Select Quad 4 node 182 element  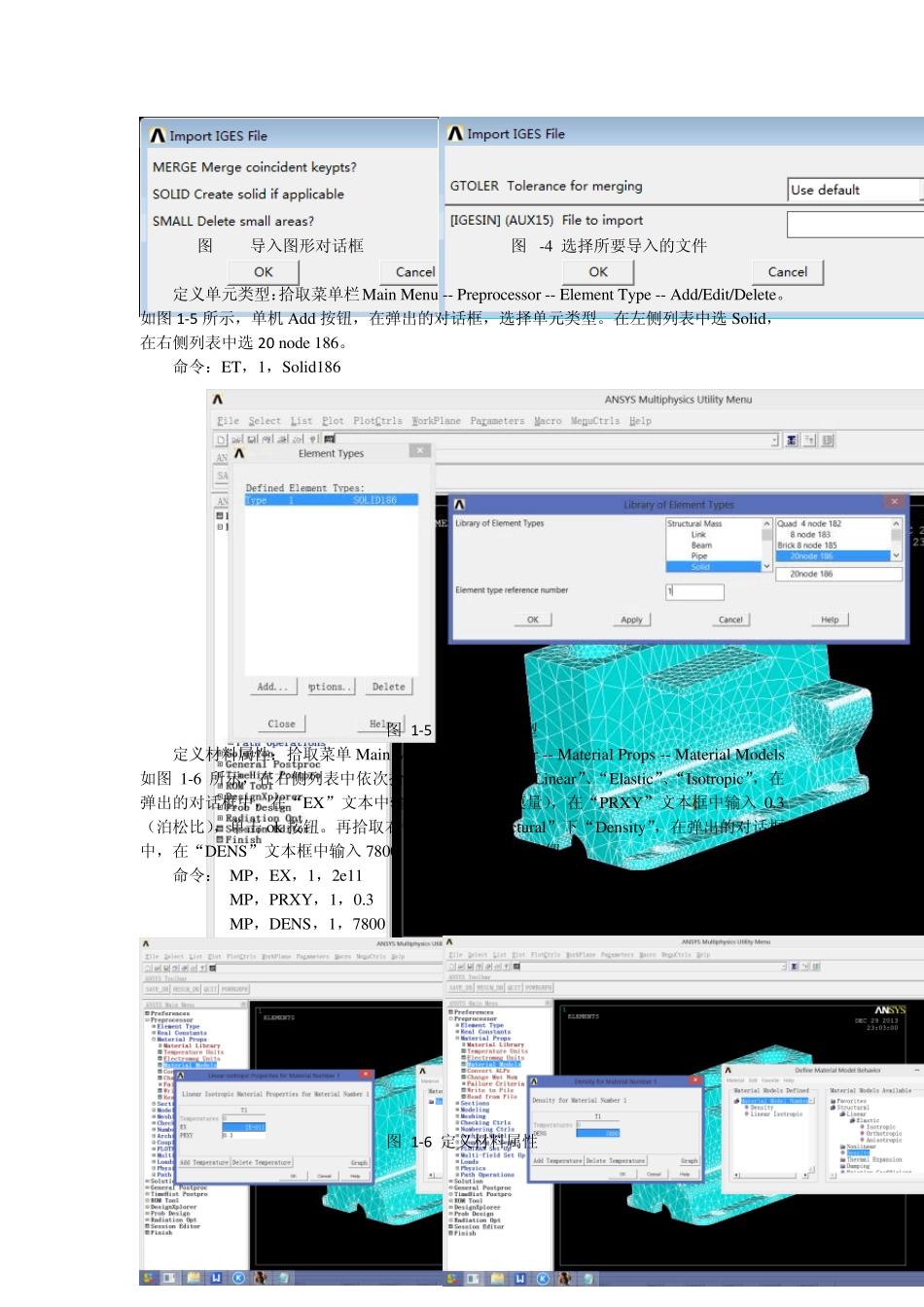(x=809, y=524)
